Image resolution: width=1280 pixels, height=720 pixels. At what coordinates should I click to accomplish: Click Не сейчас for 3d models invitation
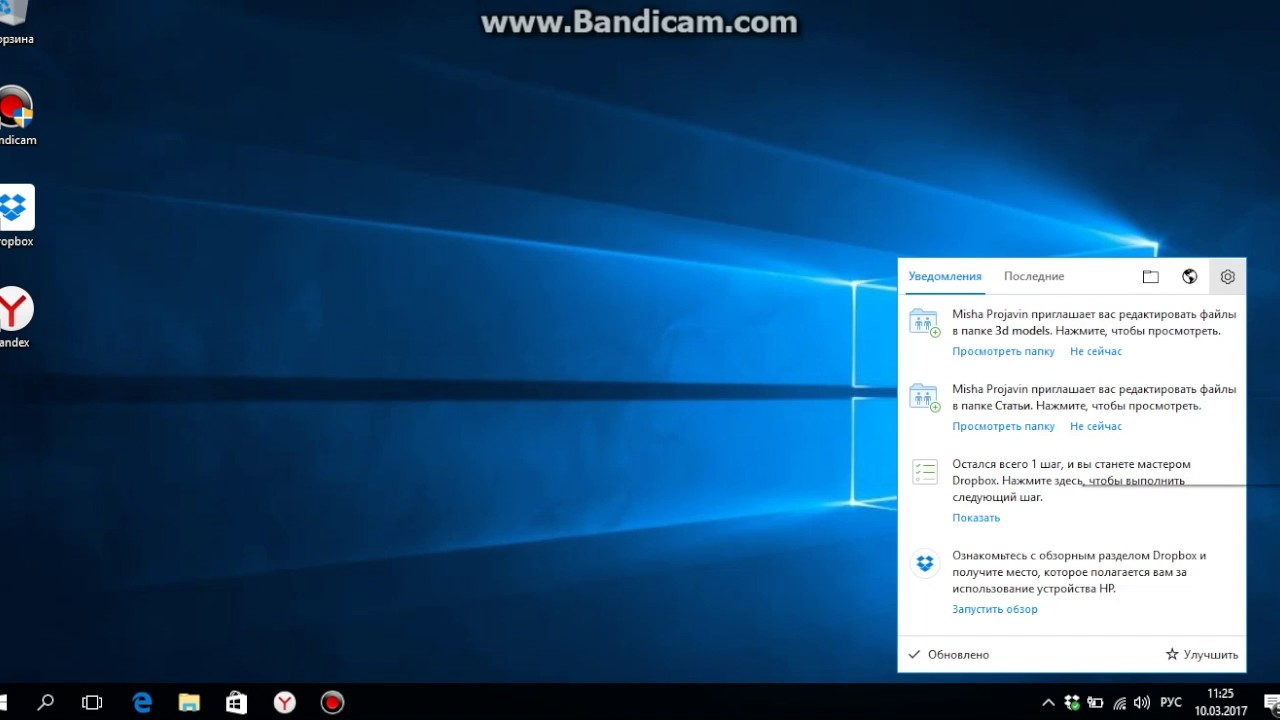pyautogui.click(x=1096, y=352)
